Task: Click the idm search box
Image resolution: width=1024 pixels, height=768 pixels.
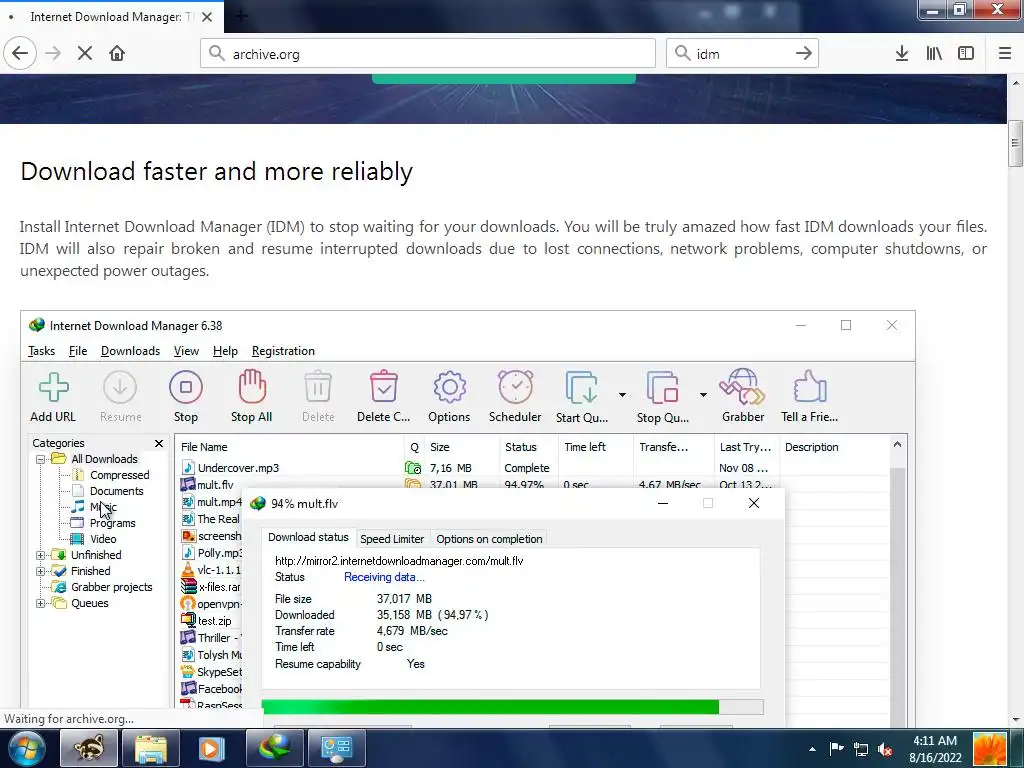Action: [742, 54]
